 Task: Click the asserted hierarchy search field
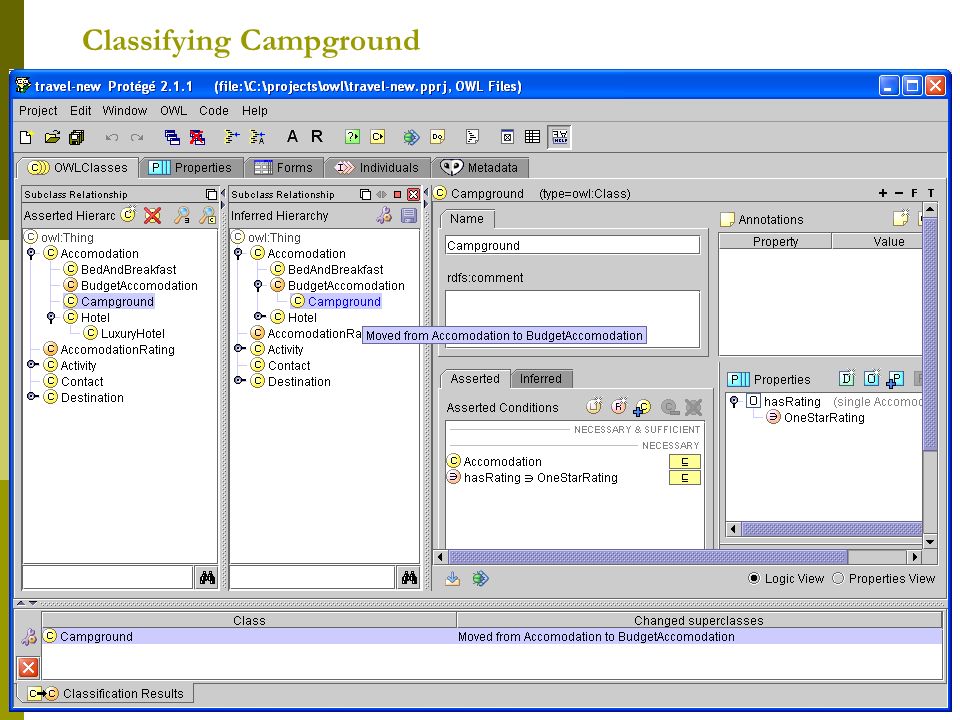coord(108,577)
